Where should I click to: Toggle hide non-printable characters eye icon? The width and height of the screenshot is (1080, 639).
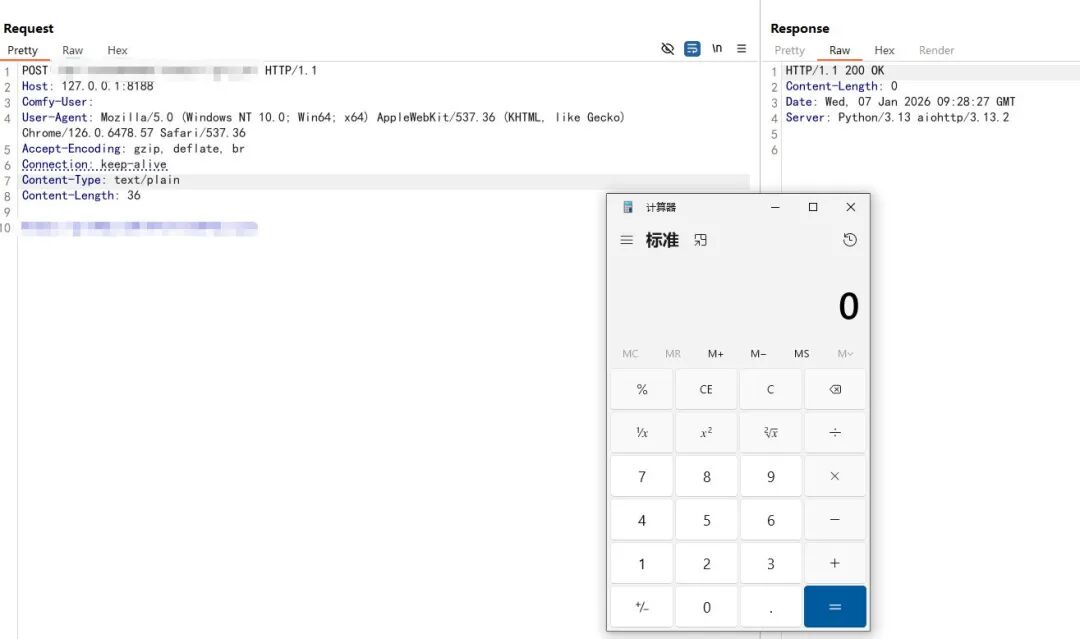coord(668,49)
